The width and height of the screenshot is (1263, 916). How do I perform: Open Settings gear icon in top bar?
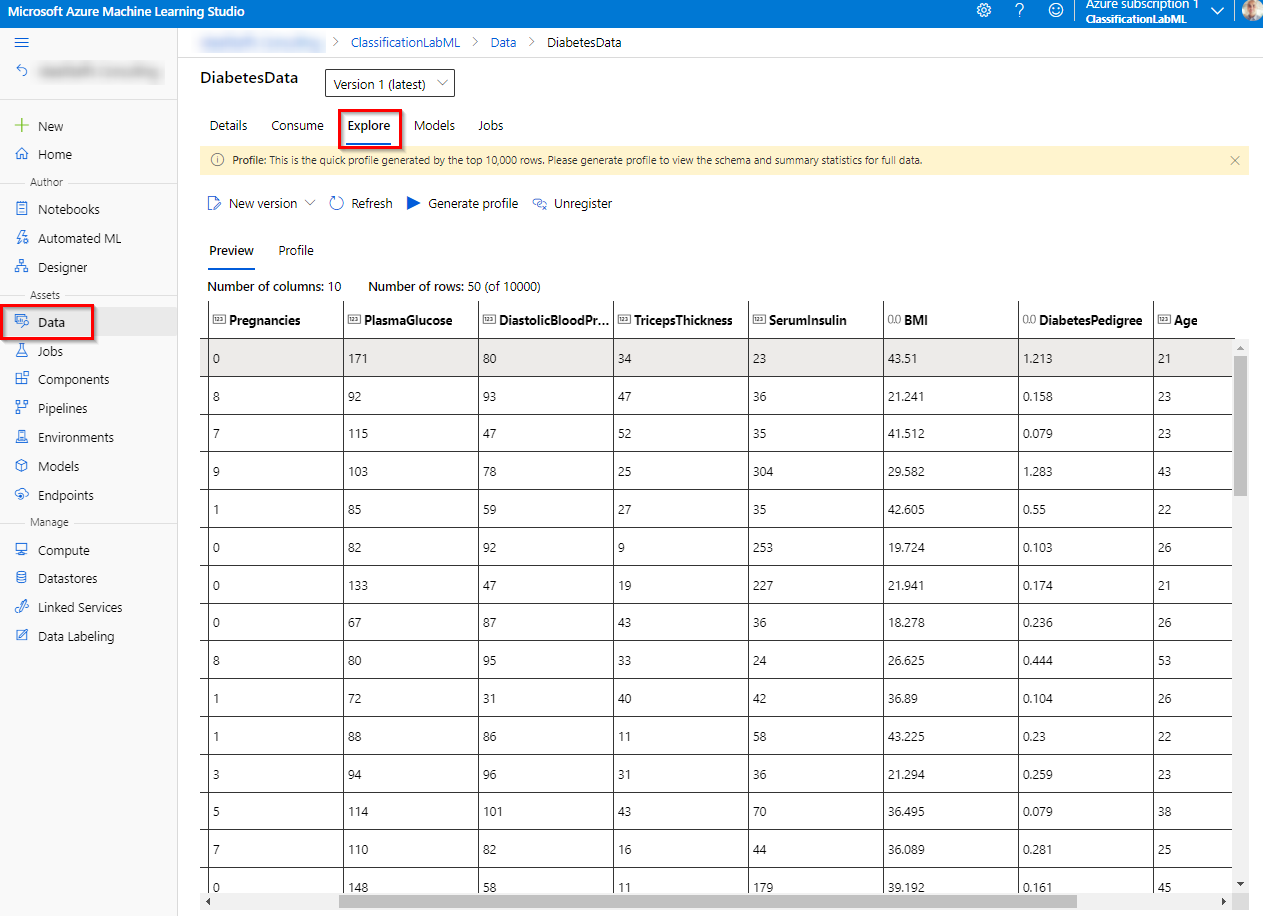click(x=983, y=11)
